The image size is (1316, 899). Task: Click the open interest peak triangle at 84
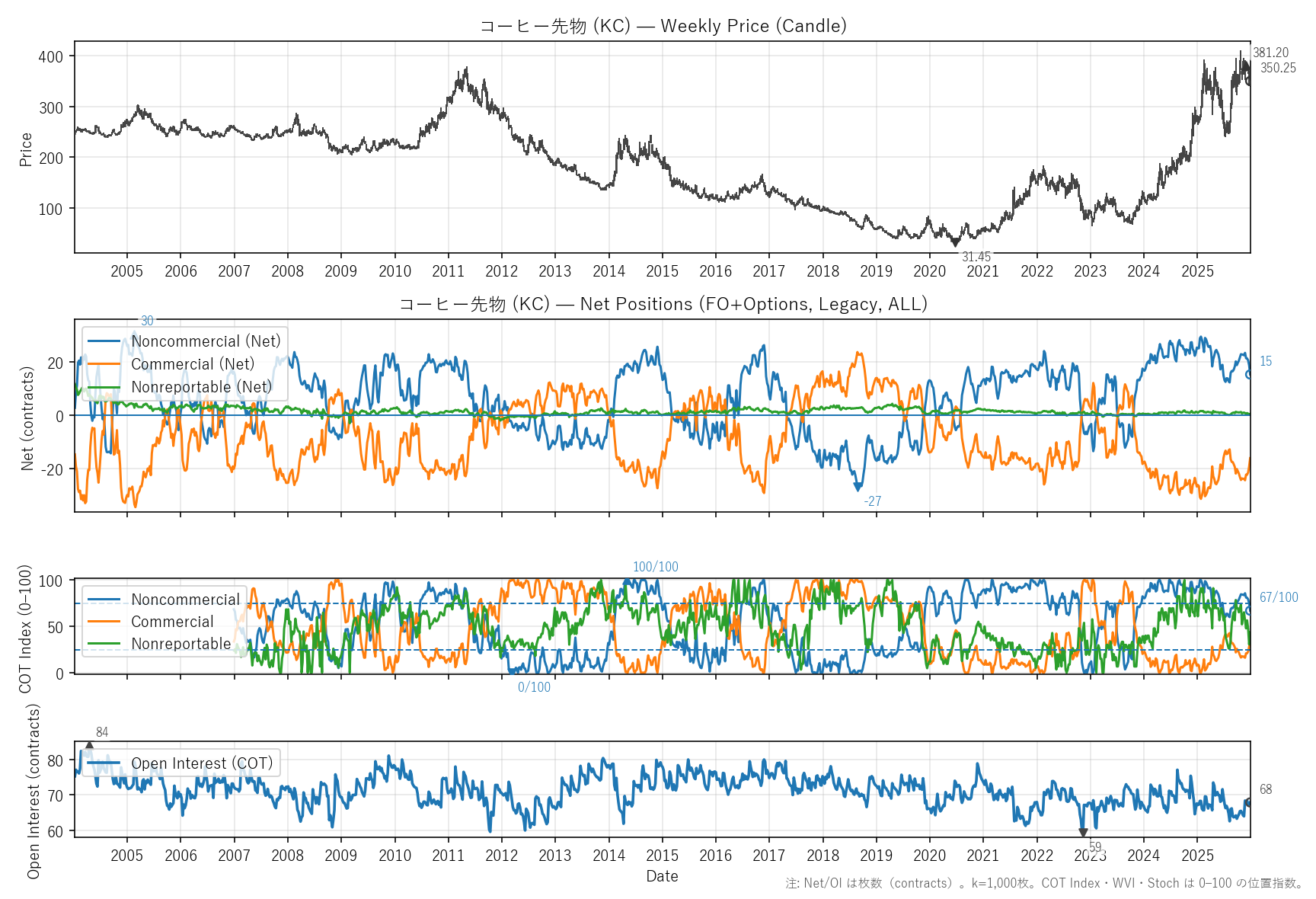coord(89,746)
